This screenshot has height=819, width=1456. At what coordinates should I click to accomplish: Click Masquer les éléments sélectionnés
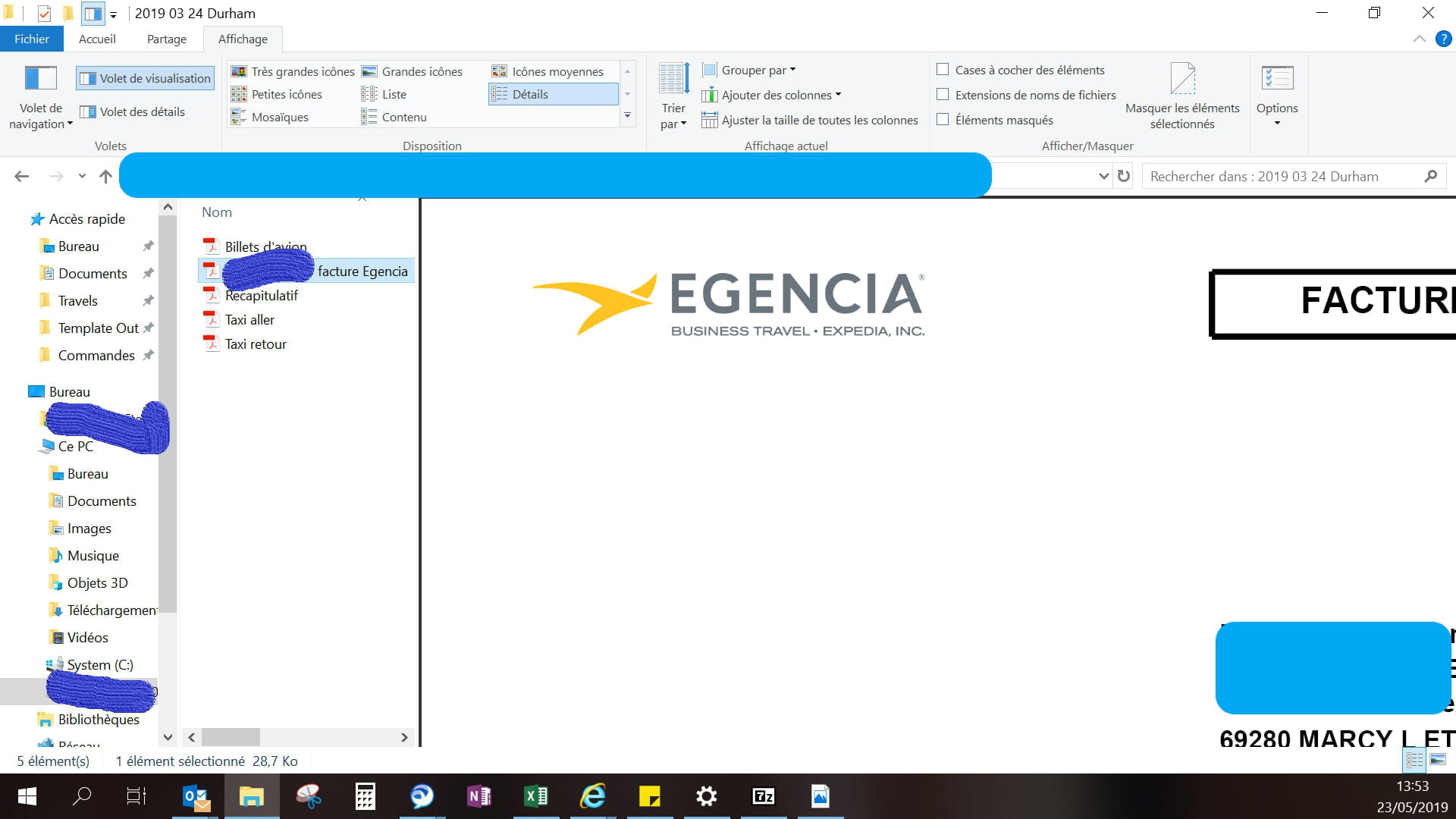pos(1182,97)
